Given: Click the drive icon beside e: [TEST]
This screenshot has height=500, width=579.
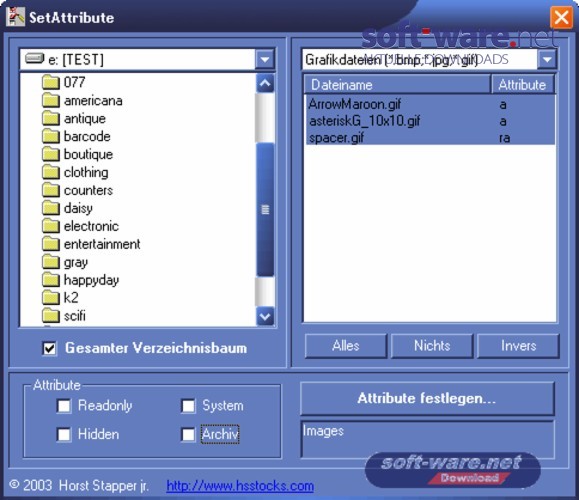Looking at the screenshot, I should pyautogui.click(x=35, y=58).
